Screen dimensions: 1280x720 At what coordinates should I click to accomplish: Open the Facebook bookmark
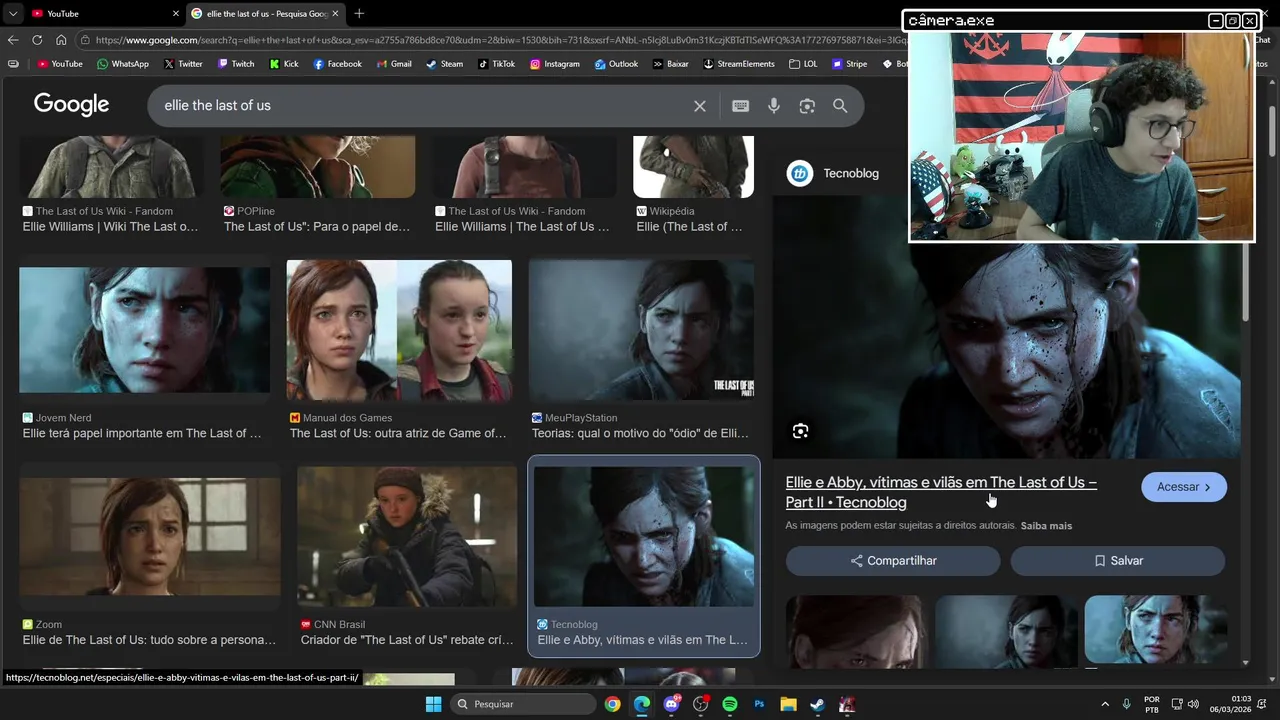click(337, 64)
